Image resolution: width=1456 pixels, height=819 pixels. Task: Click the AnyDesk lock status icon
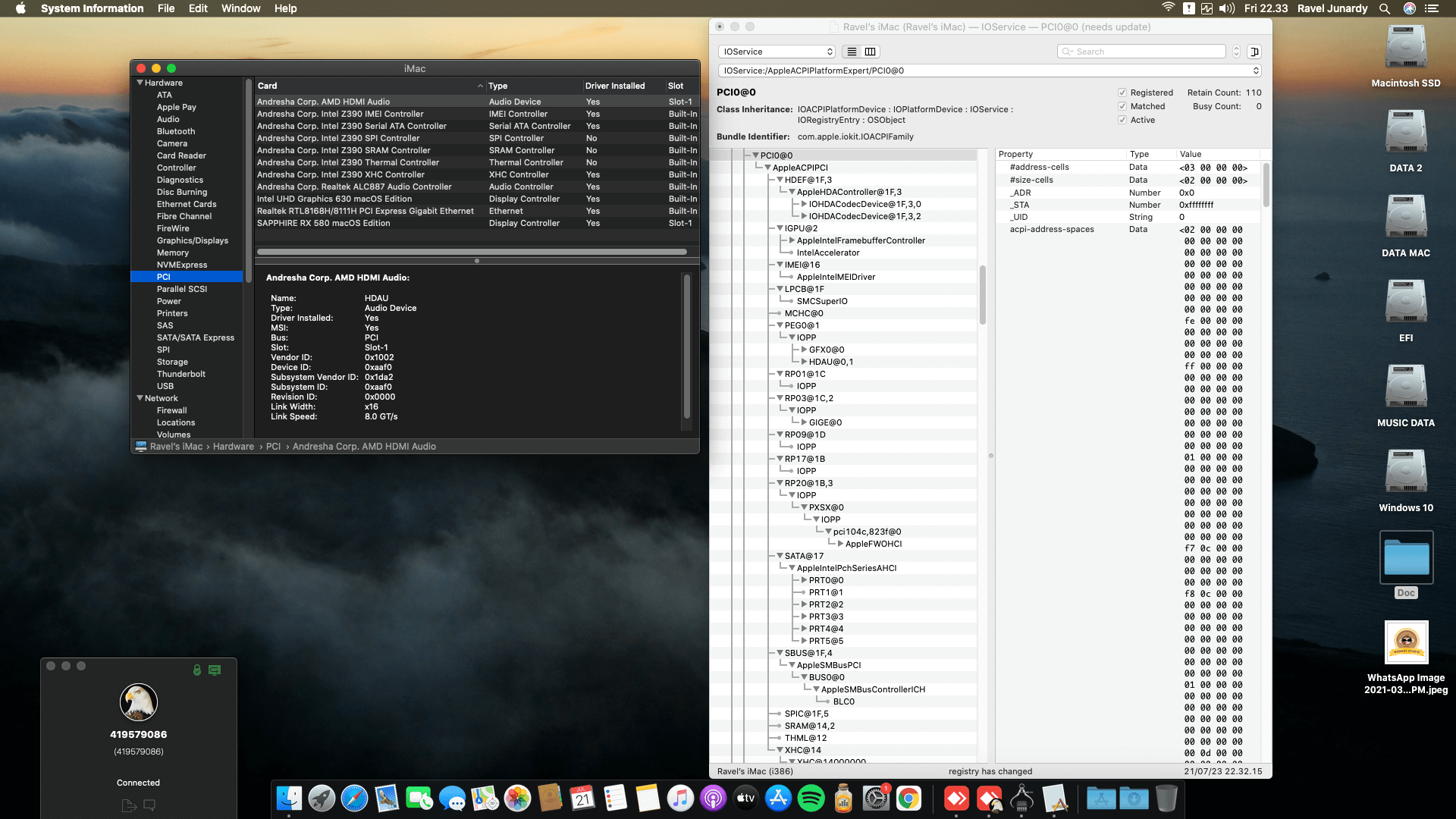[x=197, y=670]
